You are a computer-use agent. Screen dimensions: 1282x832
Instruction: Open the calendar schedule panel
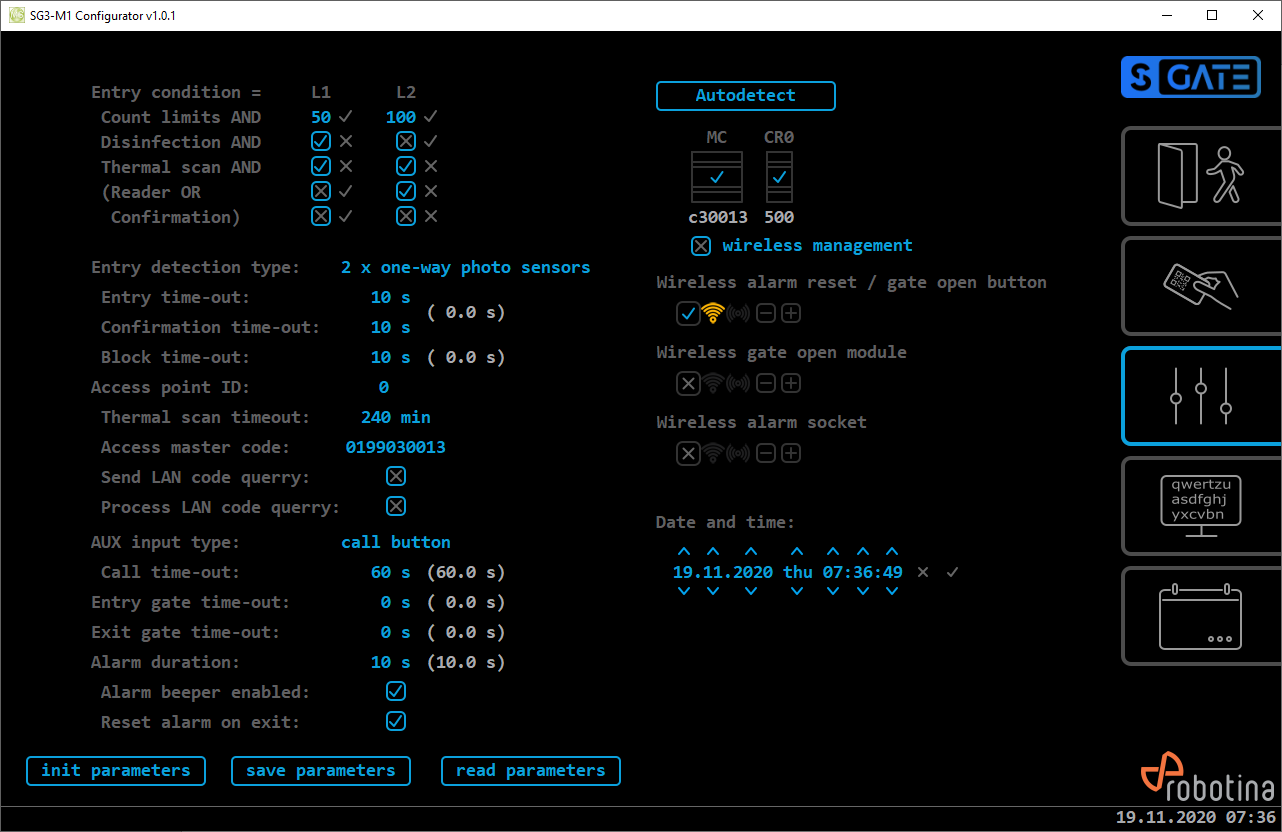pyautogui.click(x=1200, y=616)
